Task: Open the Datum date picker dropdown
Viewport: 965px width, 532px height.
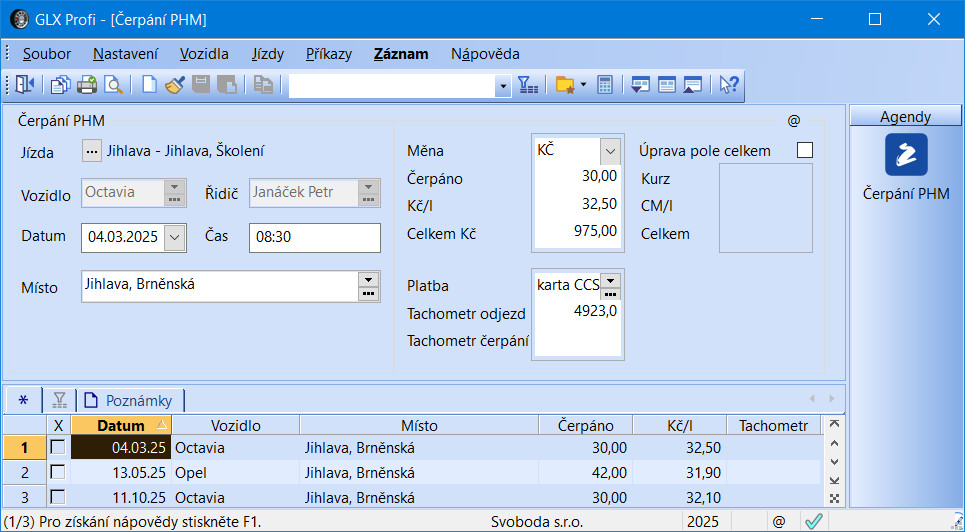Action: pos(175,238)
